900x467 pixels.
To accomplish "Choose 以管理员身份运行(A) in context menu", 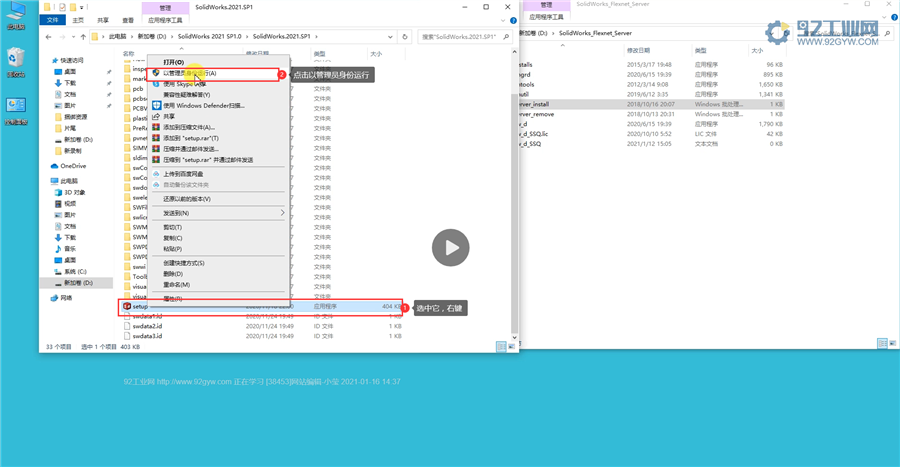I will (189, 73).
